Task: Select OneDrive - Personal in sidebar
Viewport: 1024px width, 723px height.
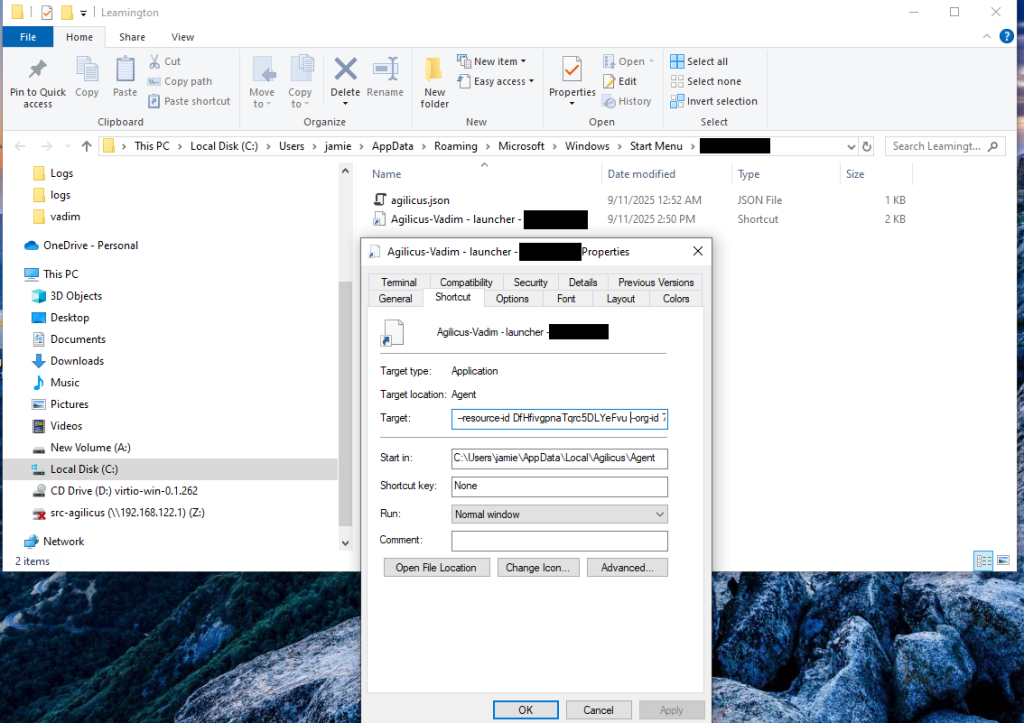Action: (90, 246)
